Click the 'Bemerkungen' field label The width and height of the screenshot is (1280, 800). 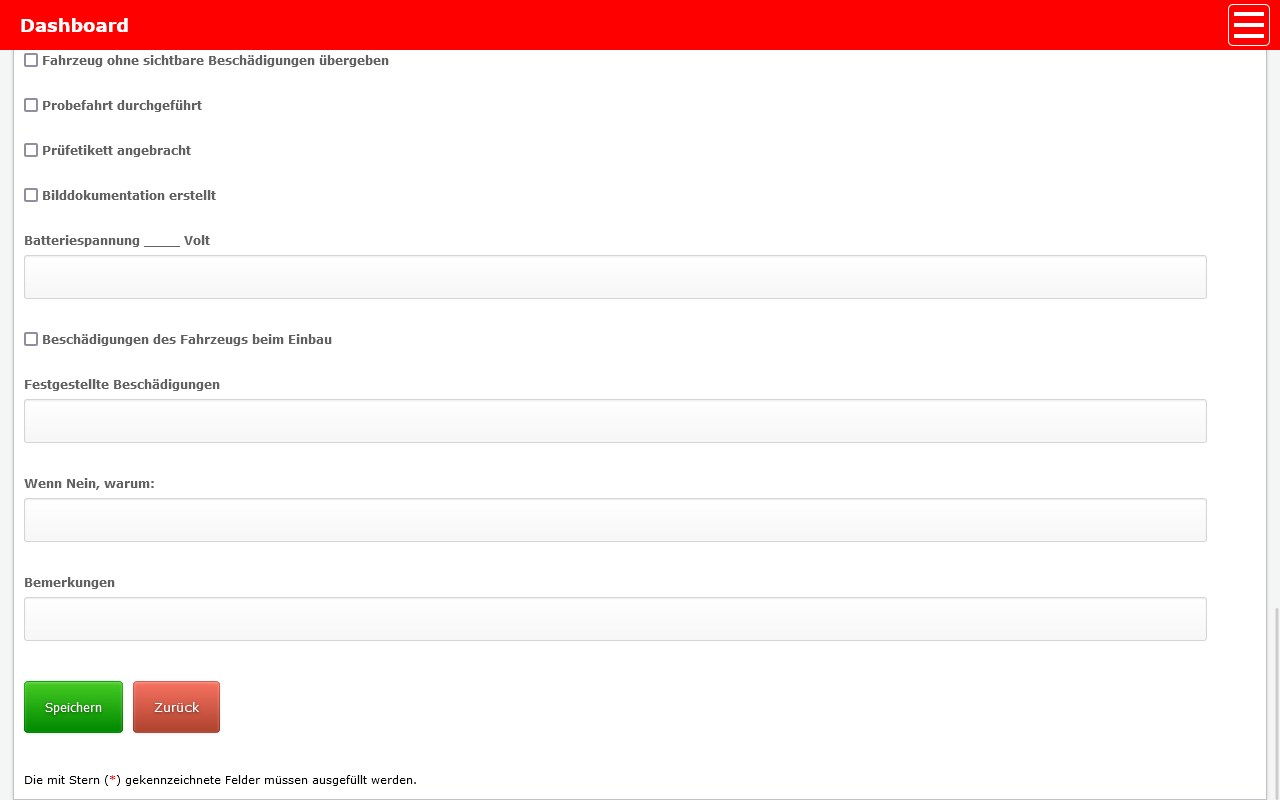69,583
